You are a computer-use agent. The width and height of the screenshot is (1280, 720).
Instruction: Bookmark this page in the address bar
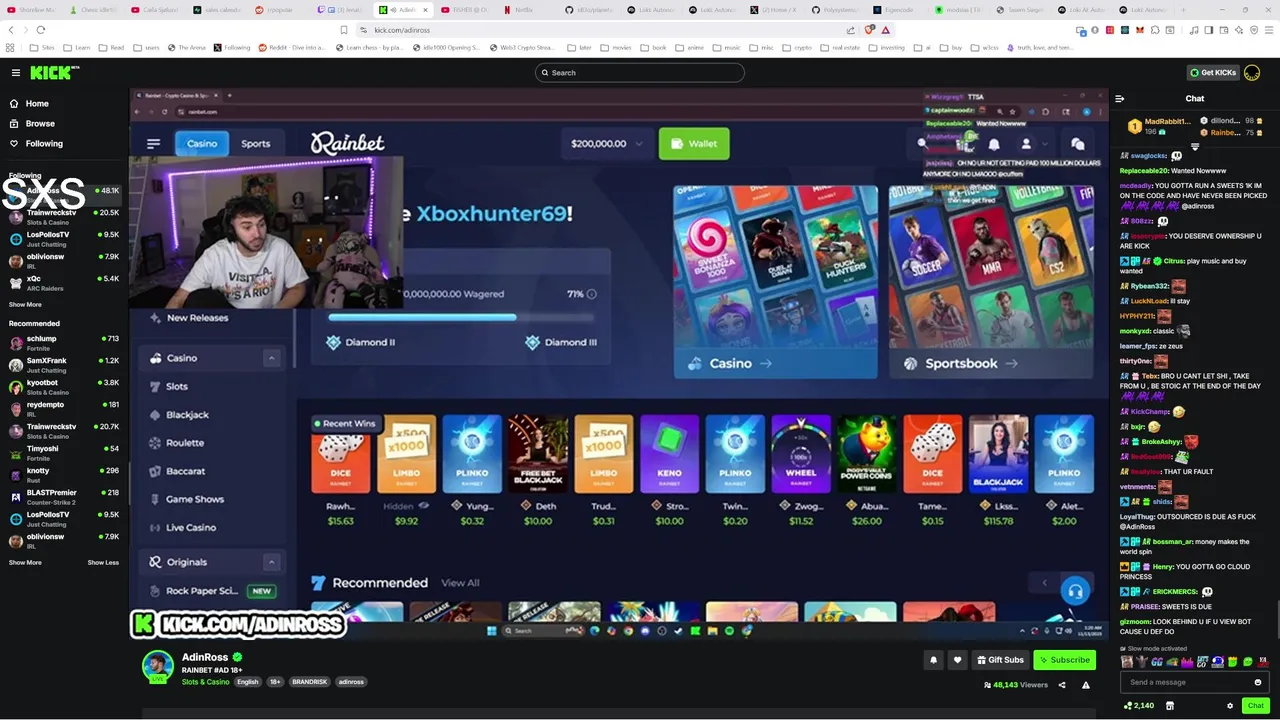(343, 30)
